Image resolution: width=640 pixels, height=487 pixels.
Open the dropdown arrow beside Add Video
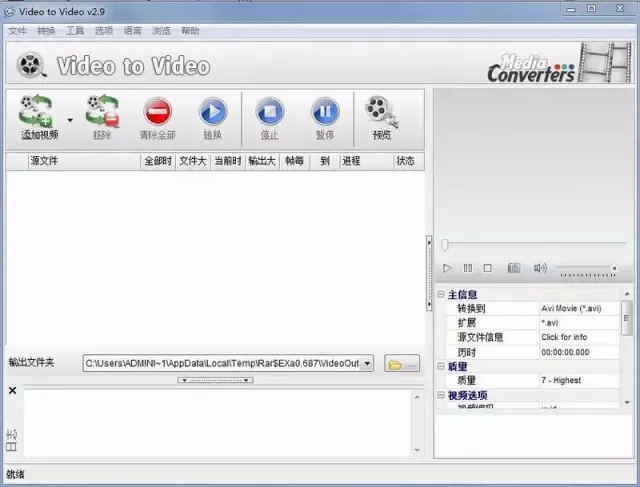(x=70, y=118)
